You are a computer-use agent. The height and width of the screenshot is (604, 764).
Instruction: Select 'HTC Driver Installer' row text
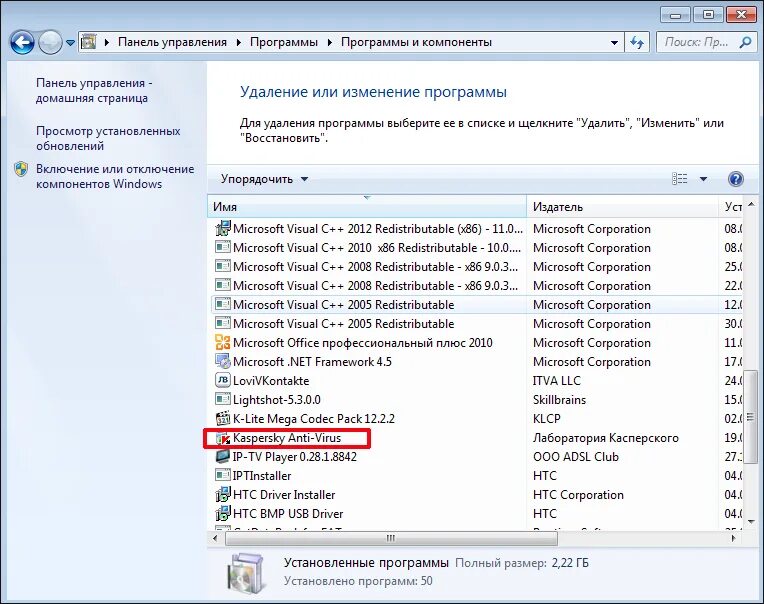tap(284, 495)
